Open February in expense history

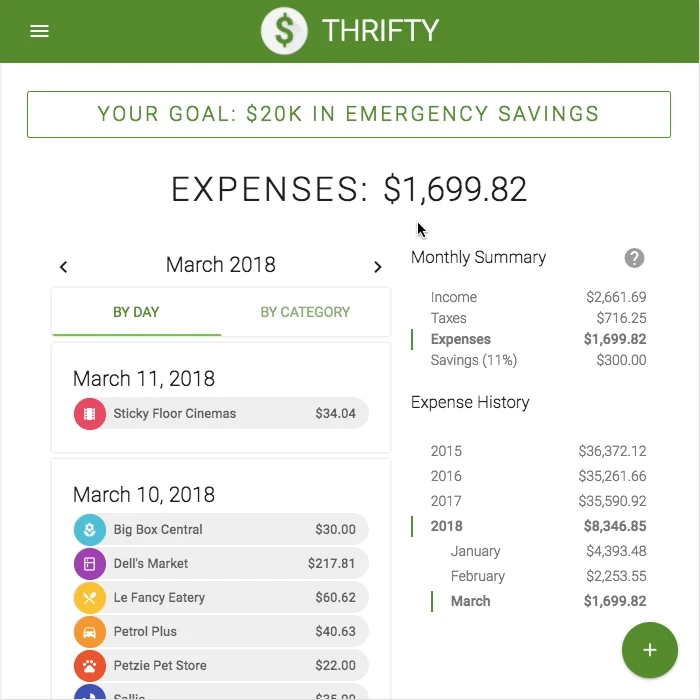548,576
